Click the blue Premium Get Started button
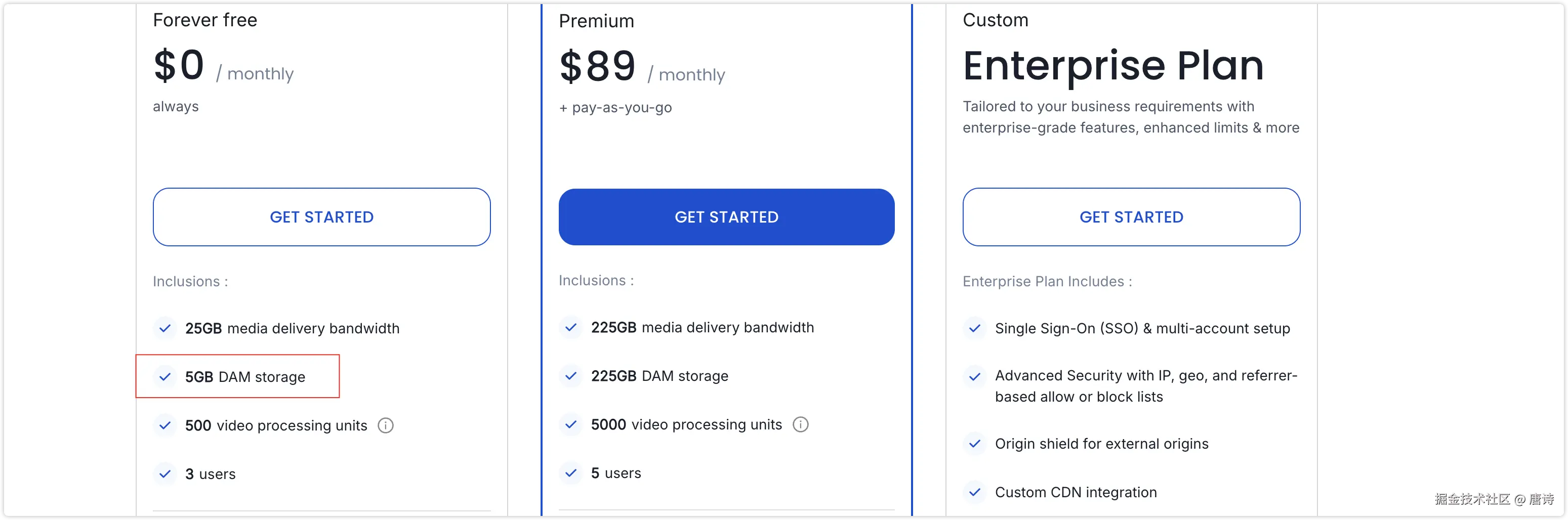Screen dimensions: 1568x520 tap(726, 217)
